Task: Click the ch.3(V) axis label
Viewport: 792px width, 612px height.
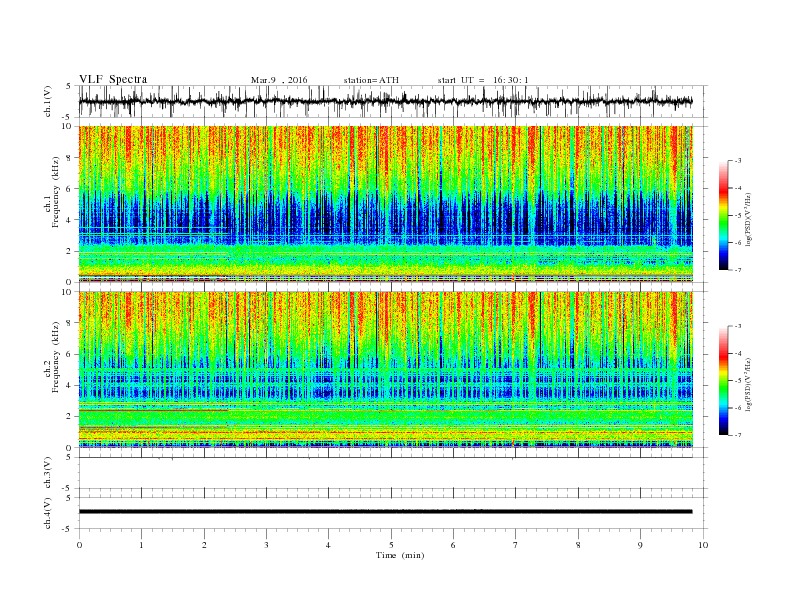Action: click(48, 473)
